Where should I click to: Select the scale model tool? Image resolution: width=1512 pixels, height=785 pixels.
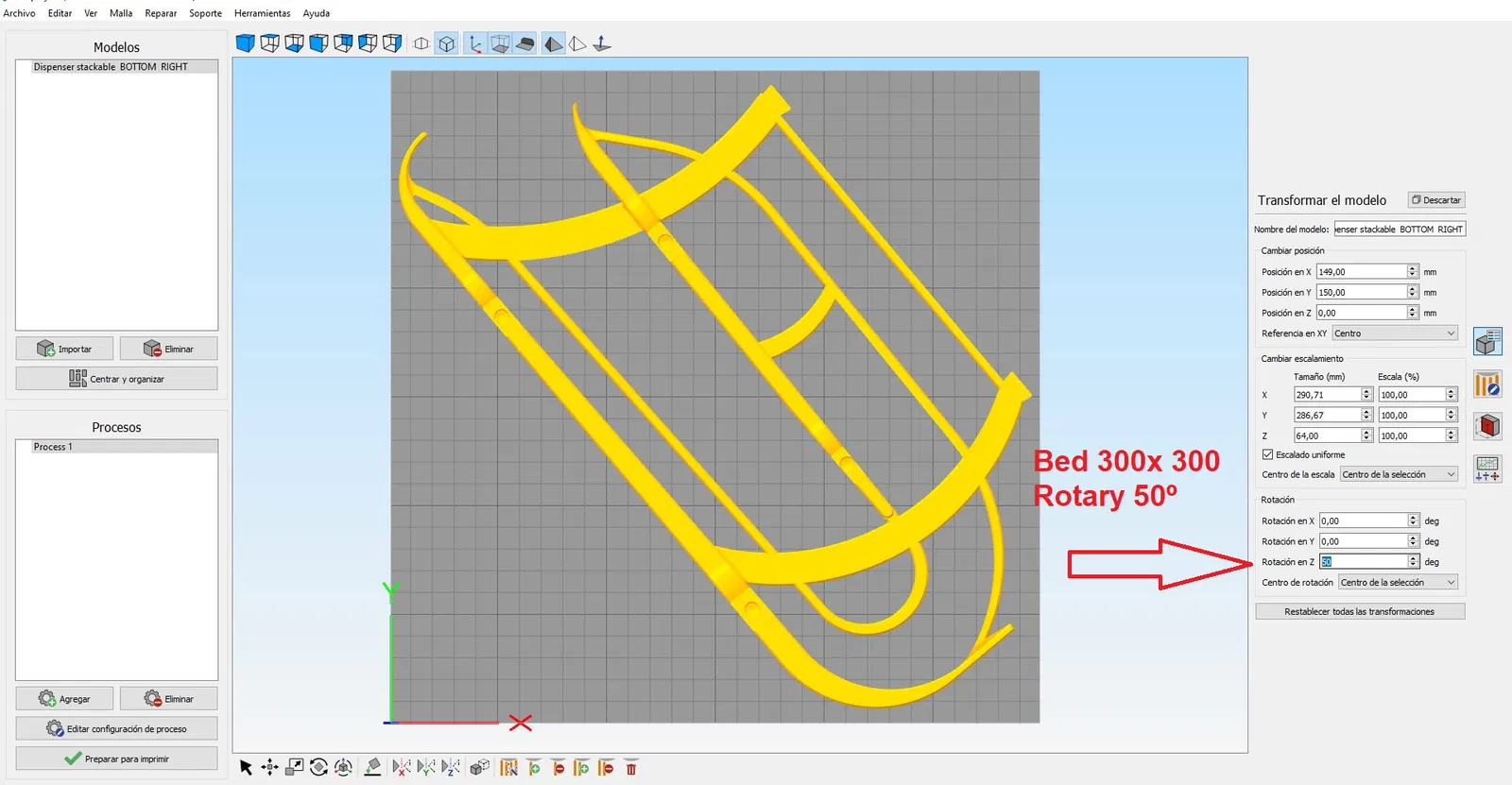coord(295,767)
